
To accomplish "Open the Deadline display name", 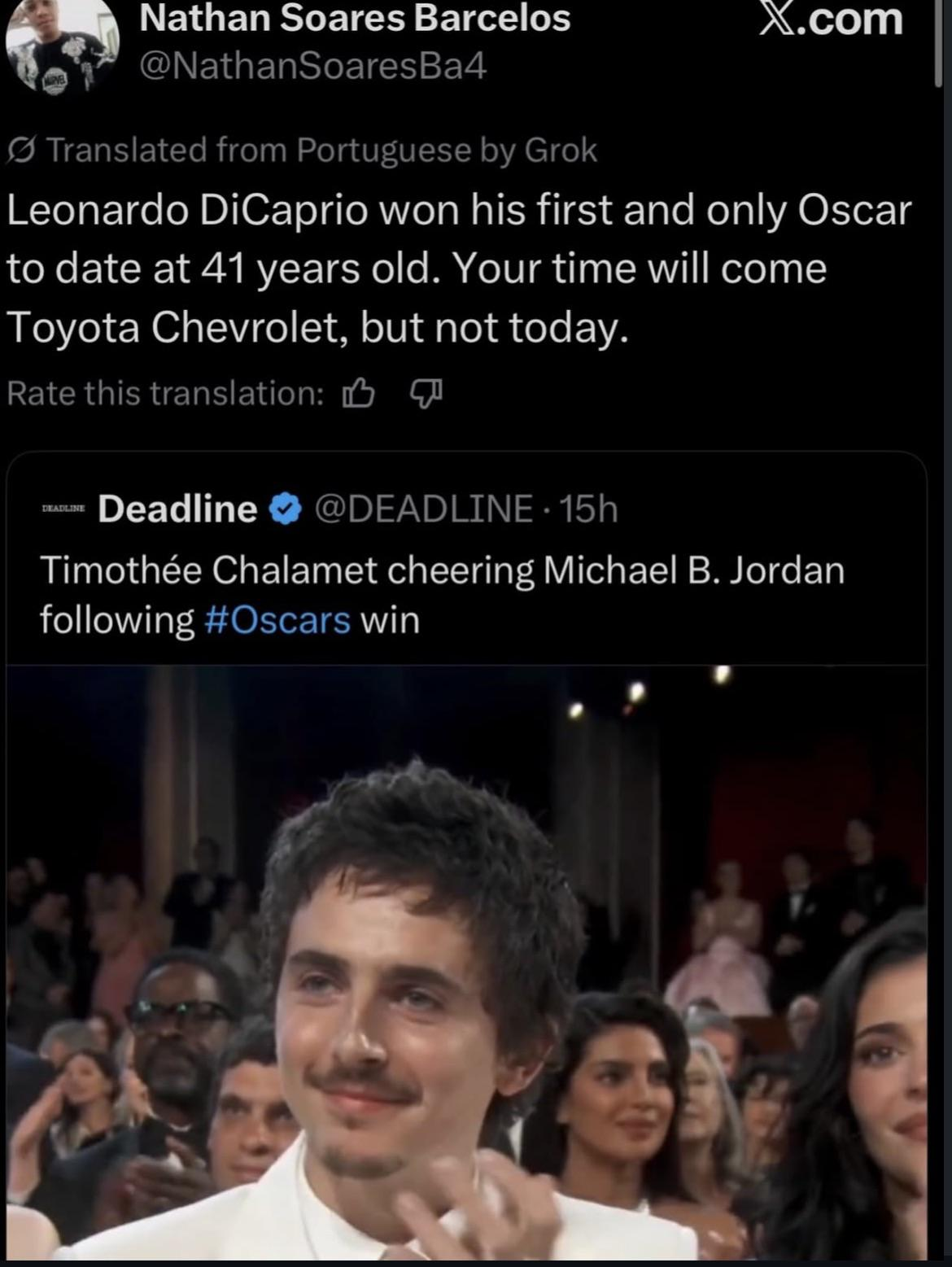I will [x=178, y=508].
